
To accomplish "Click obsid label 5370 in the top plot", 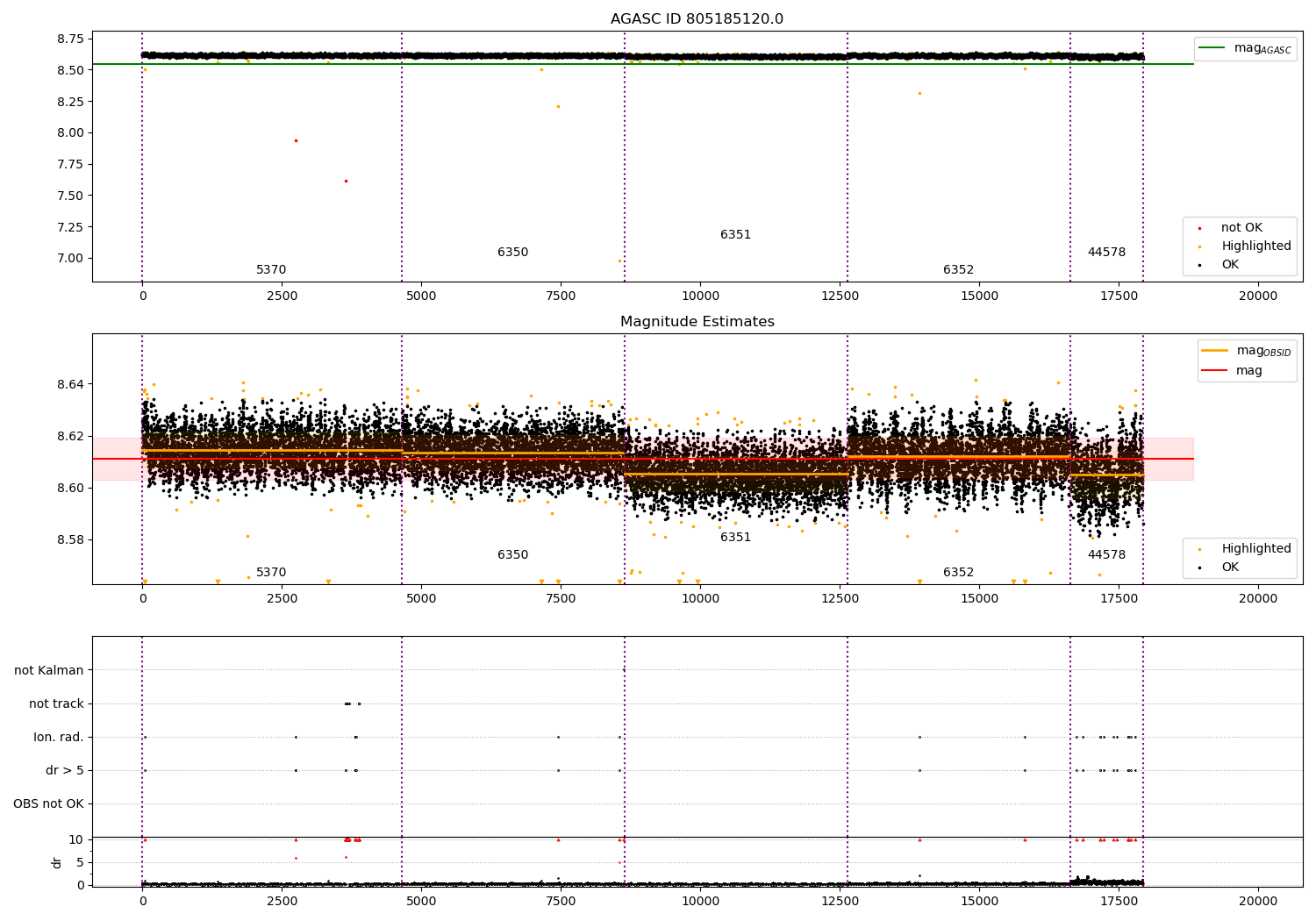I will pyautogui.click(x=271, y=270).
